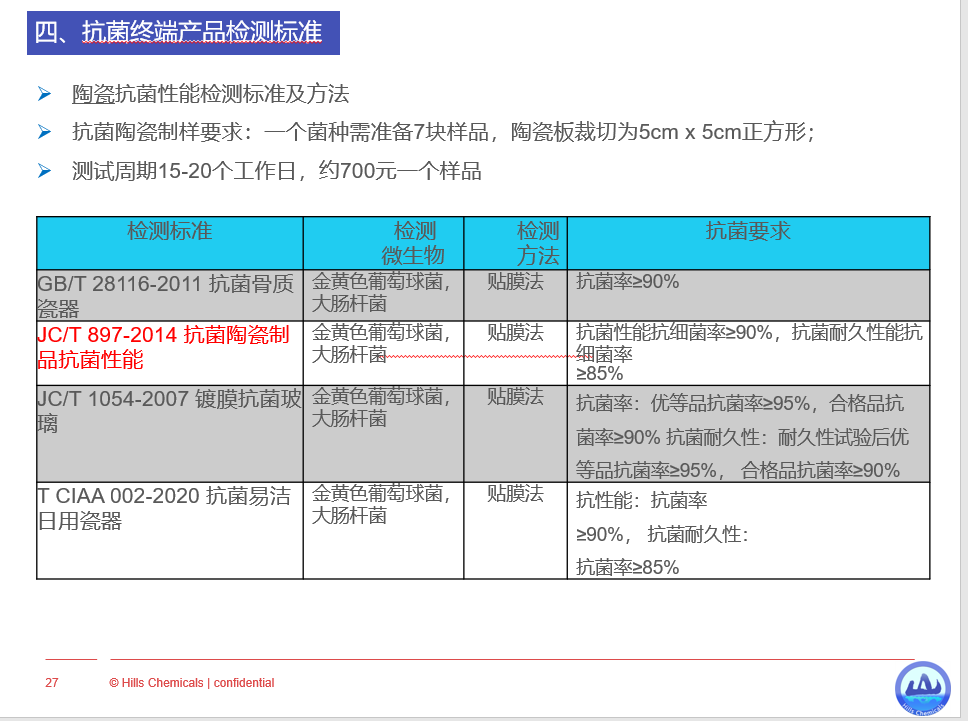
Task: Click the underlined word 陶瓷 in the first bullet
Action: (93, 95)
